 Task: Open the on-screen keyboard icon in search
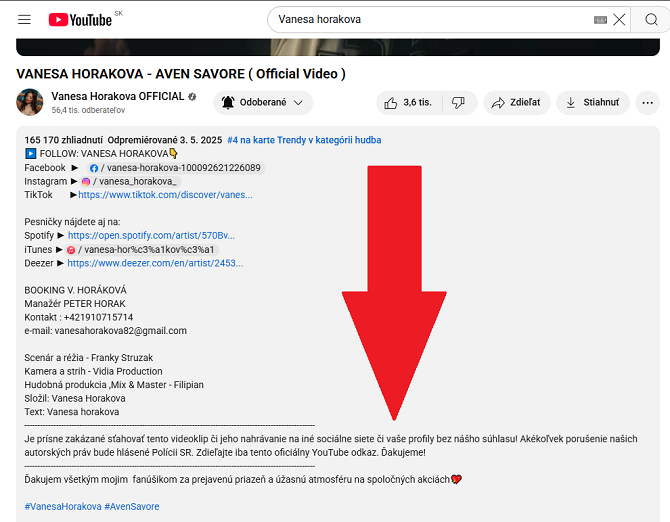(600, 20)
